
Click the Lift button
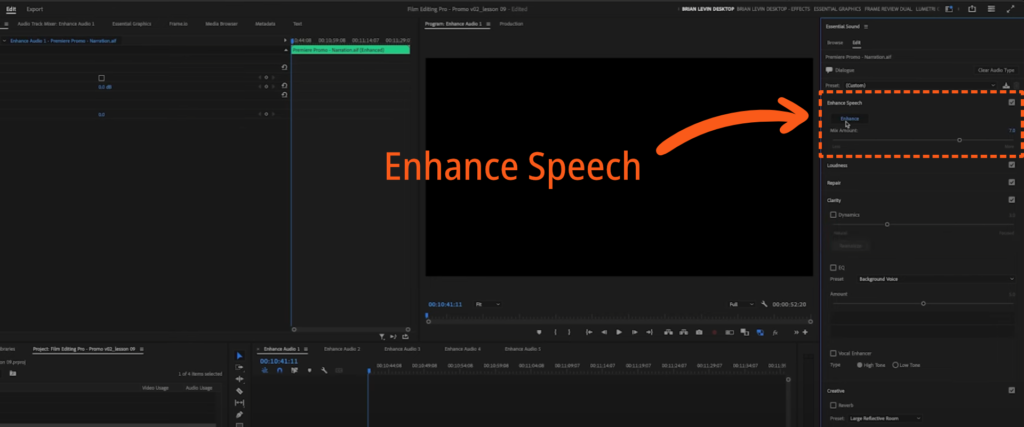[668, 332]
